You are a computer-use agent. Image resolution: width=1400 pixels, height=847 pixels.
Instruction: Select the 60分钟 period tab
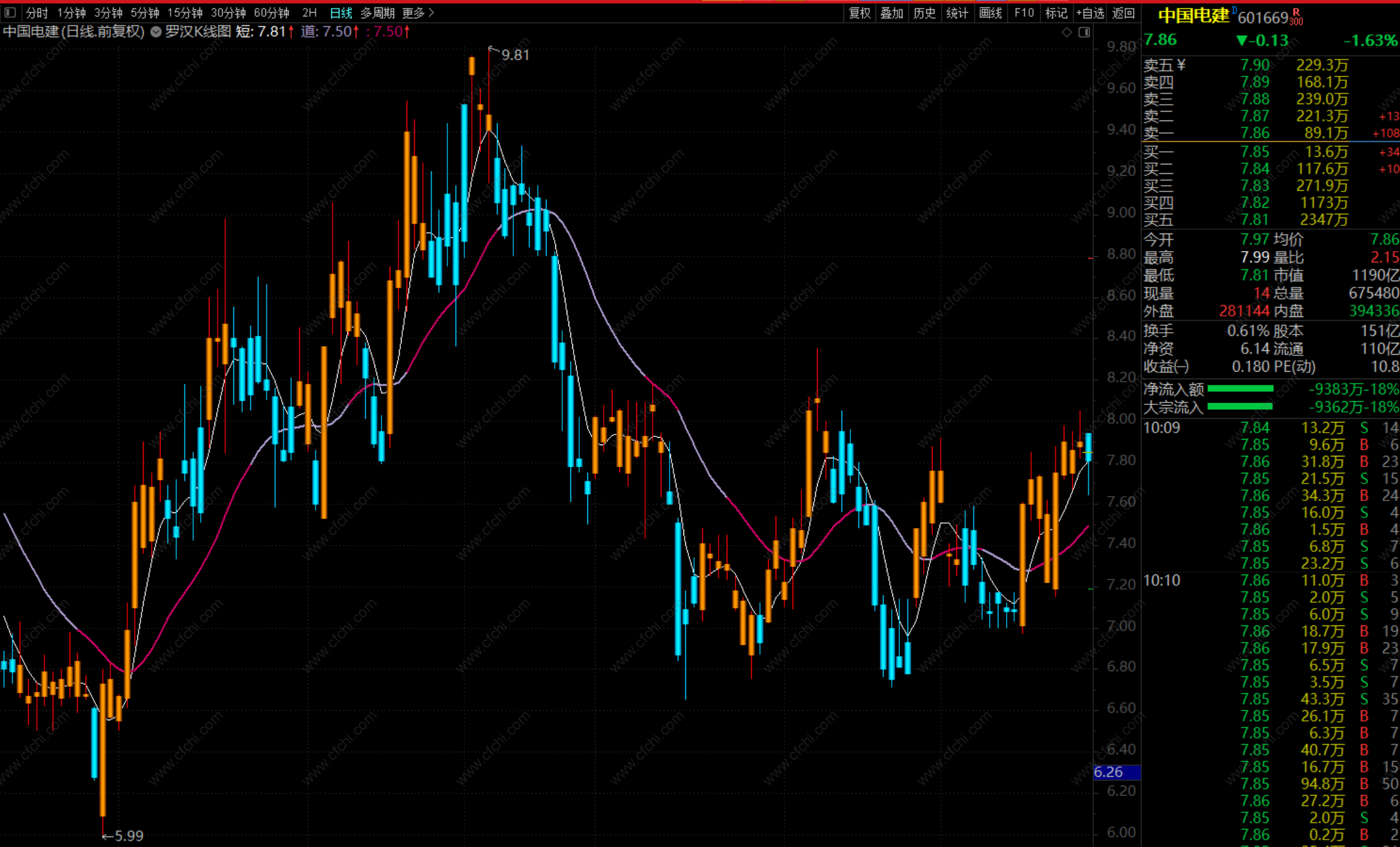click(271, 13)
